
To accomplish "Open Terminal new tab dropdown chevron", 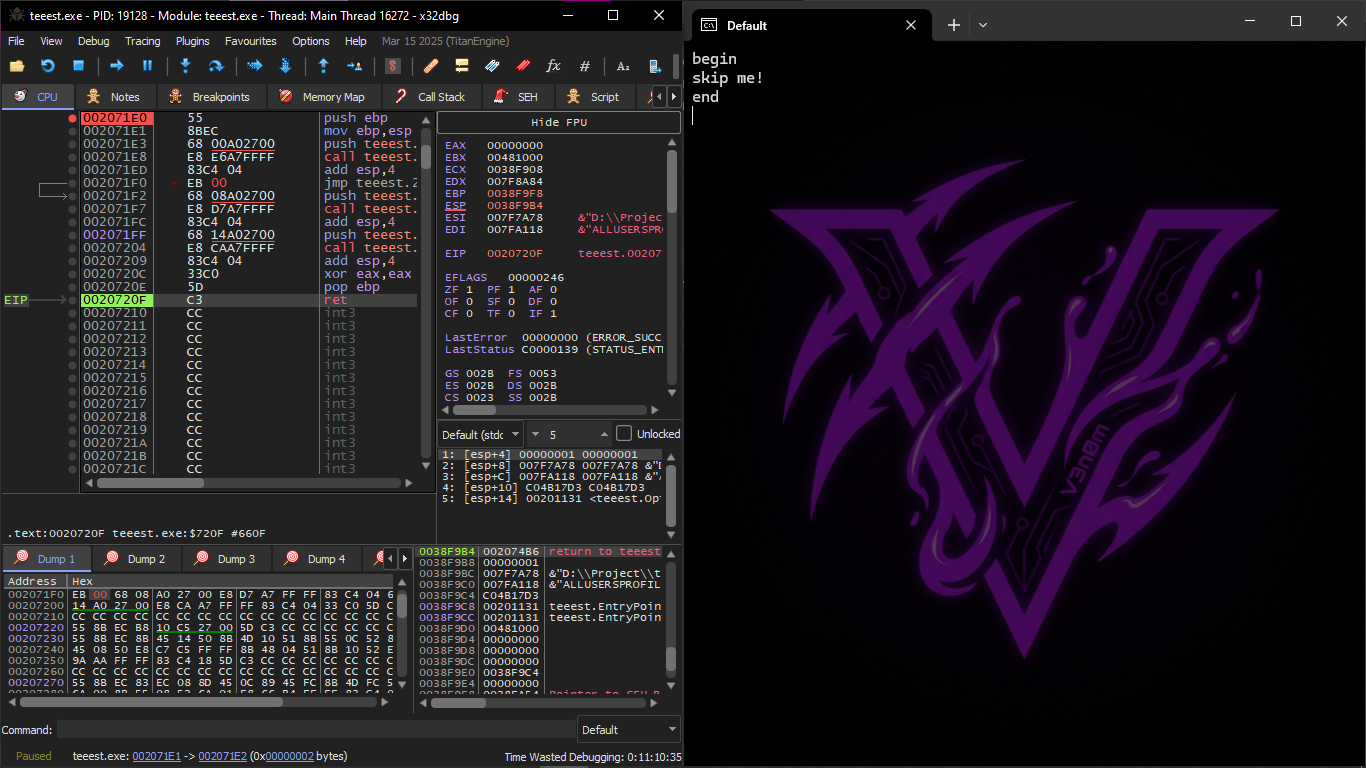I will (983, 25).
